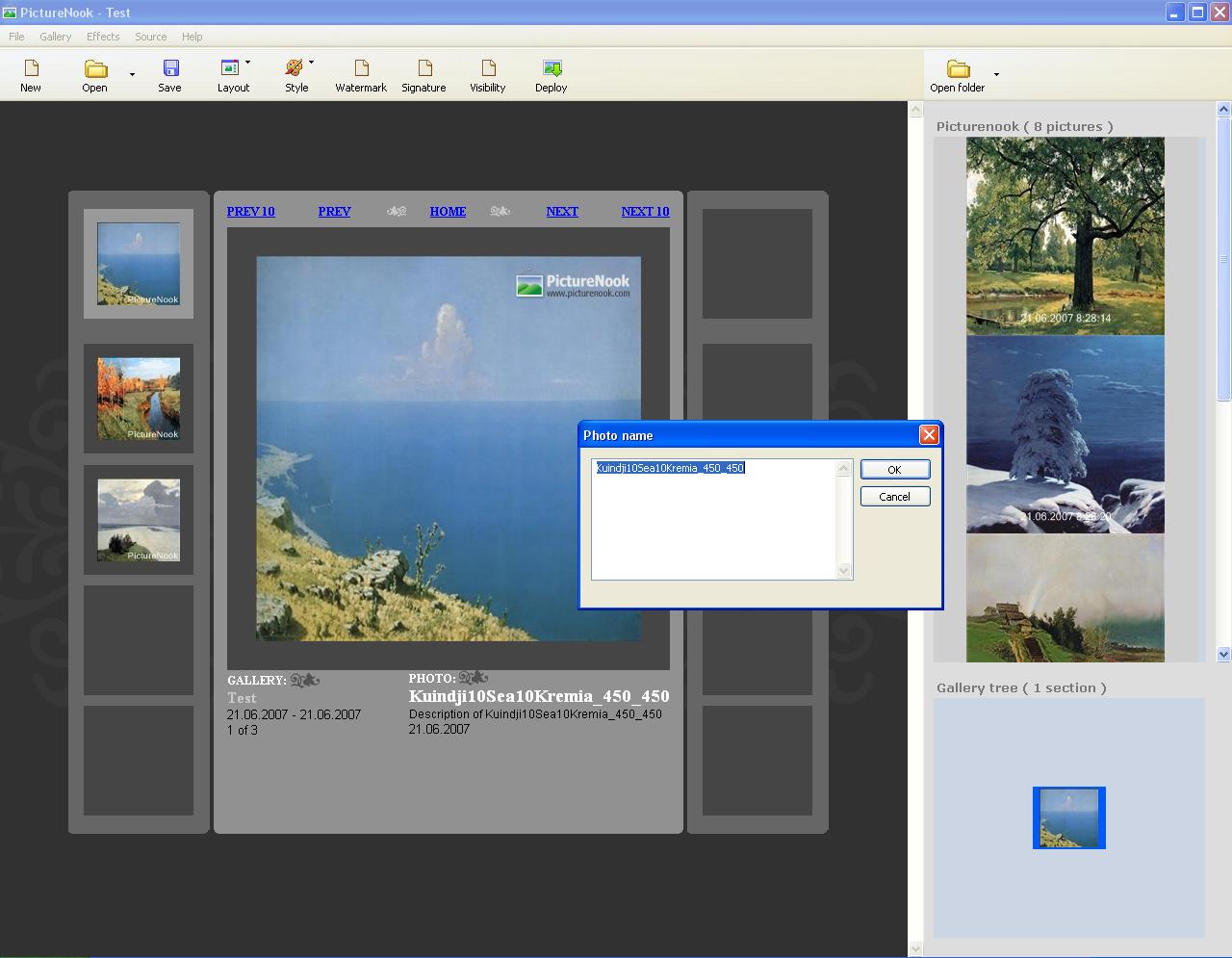The height and width of the screenshot is (958, 1232).
Task: Close the Photo name dialog
Action: coord(929,435)
